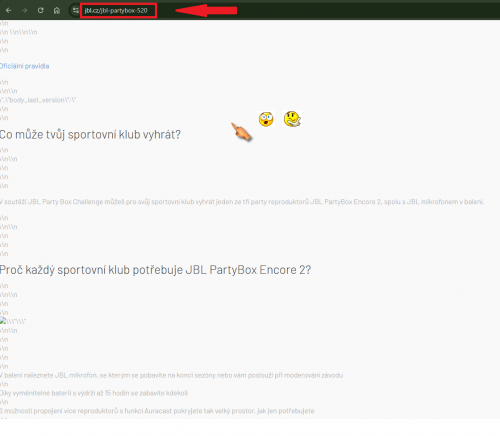
Task: Click the surprised face emoji
Action: [266, 119]
